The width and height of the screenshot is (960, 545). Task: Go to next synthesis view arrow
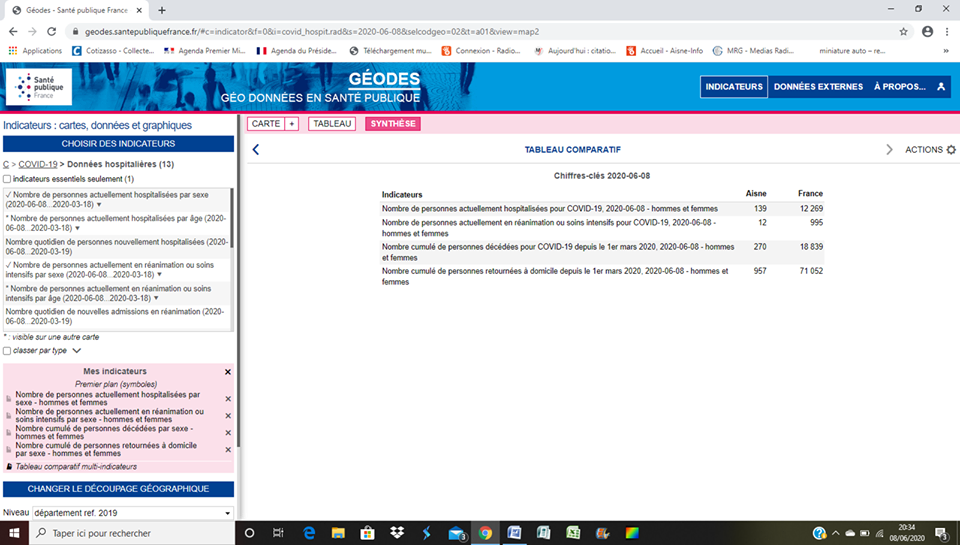click(x=889, y=149)
